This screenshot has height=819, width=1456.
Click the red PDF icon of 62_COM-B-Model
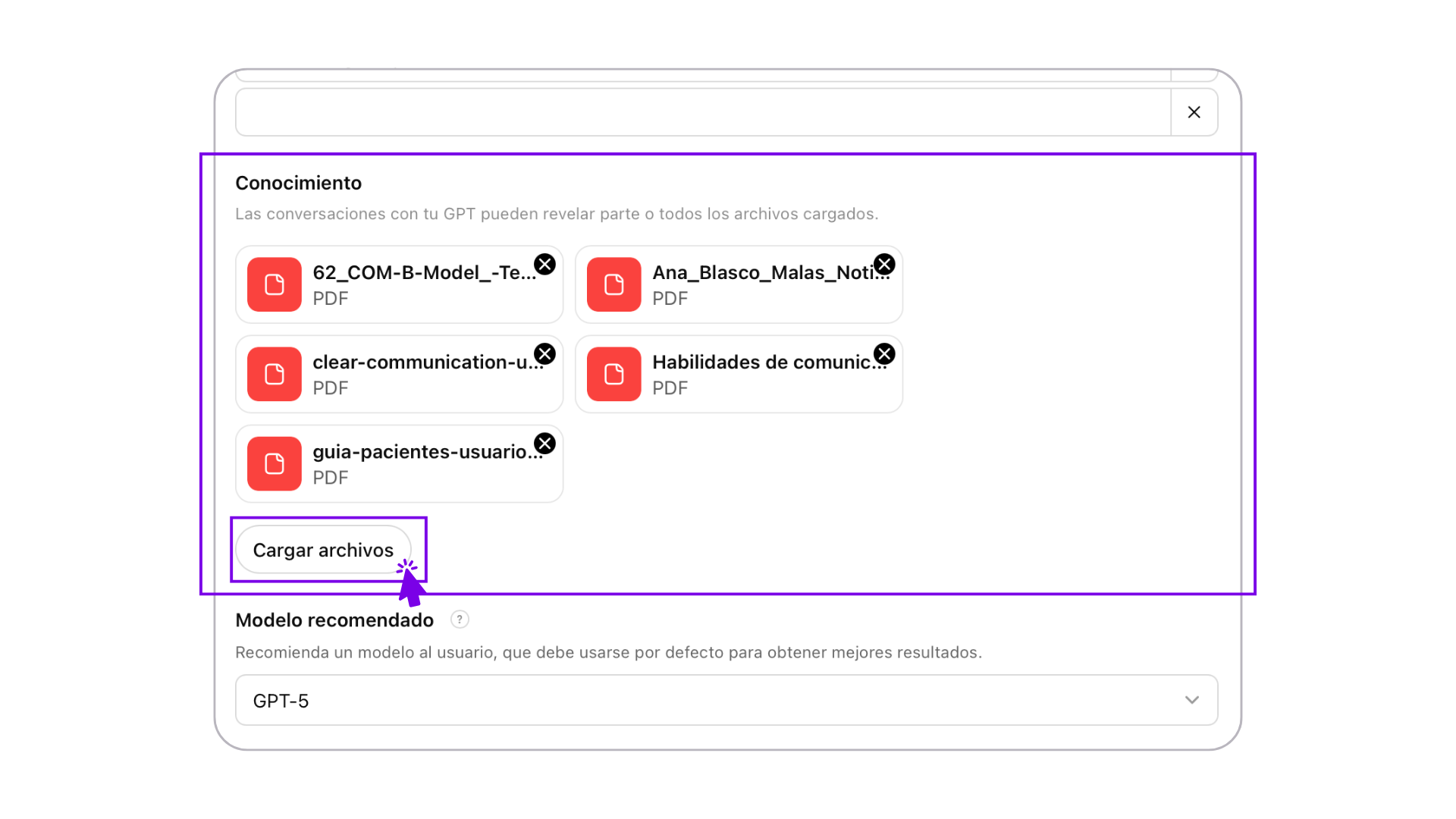pyautogui.click(x=275, y=284)
